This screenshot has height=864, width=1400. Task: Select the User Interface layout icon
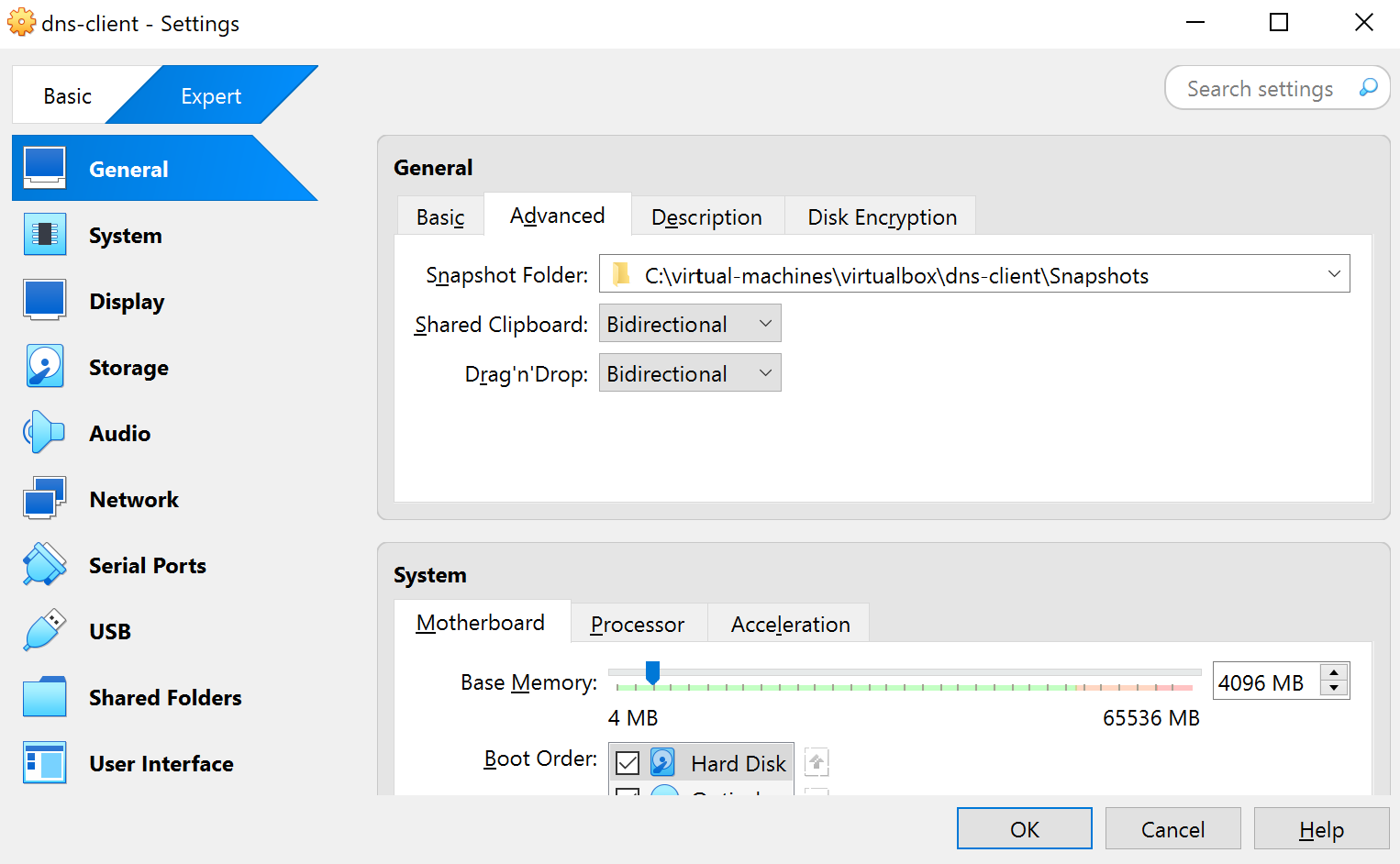45,763
